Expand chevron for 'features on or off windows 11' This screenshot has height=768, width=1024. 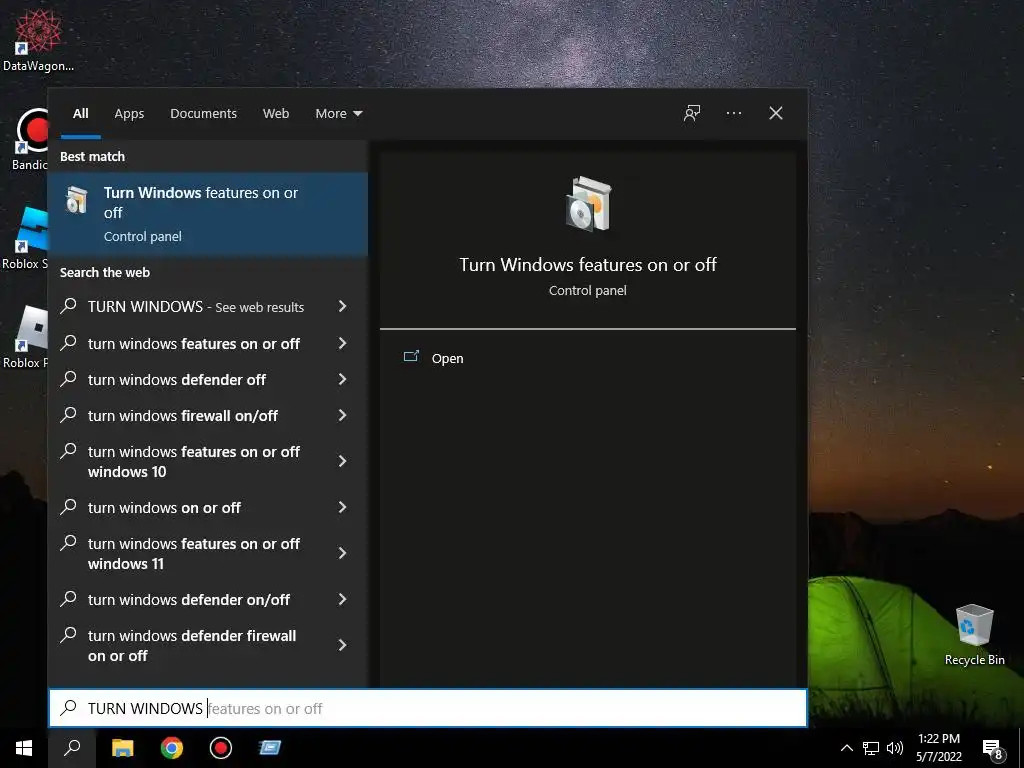342,553
